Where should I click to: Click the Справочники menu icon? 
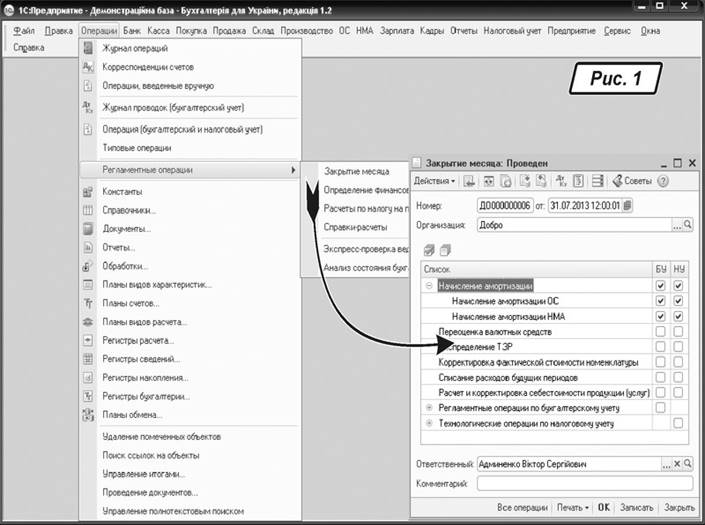(88, 210)
